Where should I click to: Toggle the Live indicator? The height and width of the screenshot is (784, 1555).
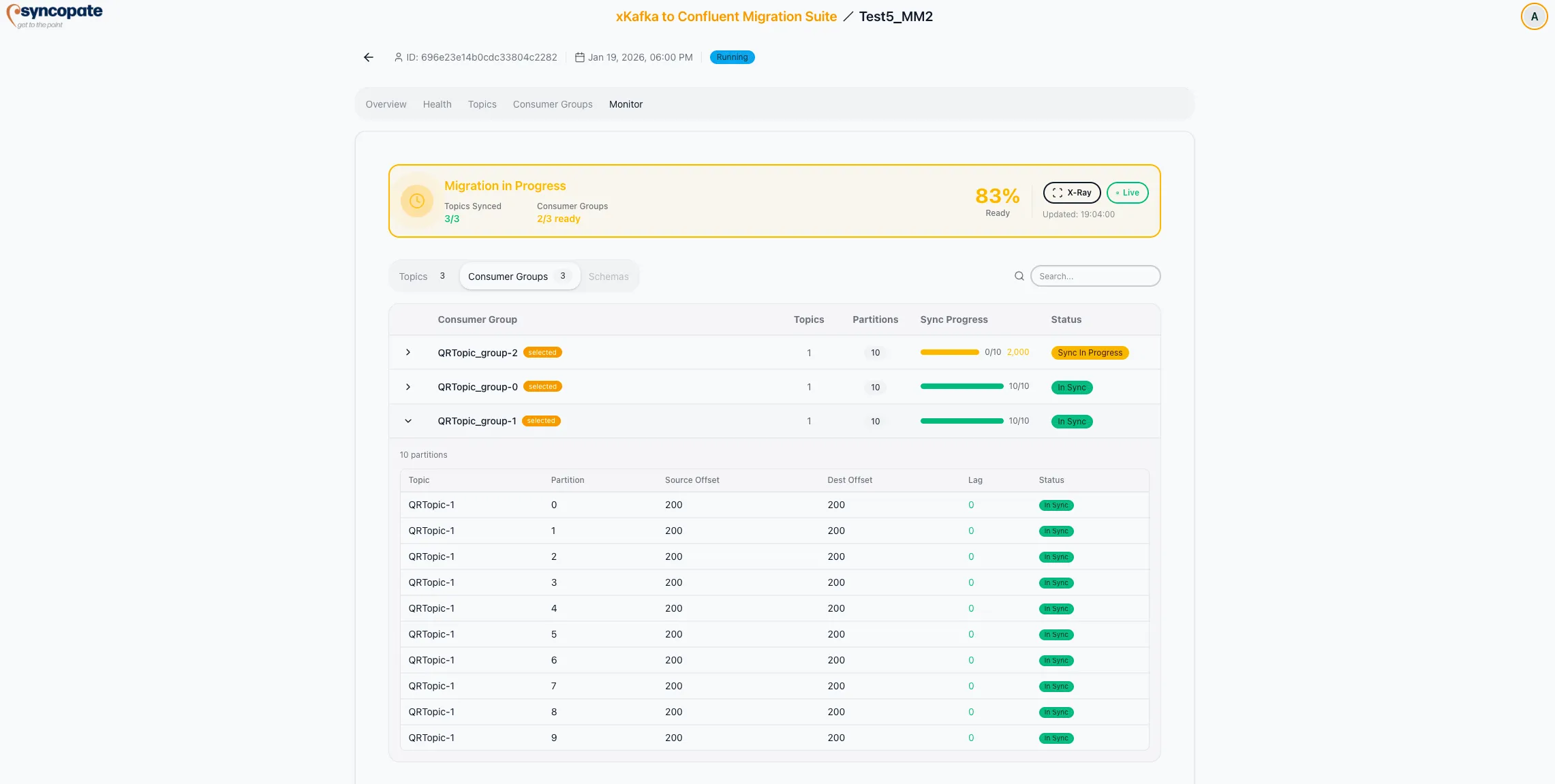pyautogui.click(x=1127, y=193)
